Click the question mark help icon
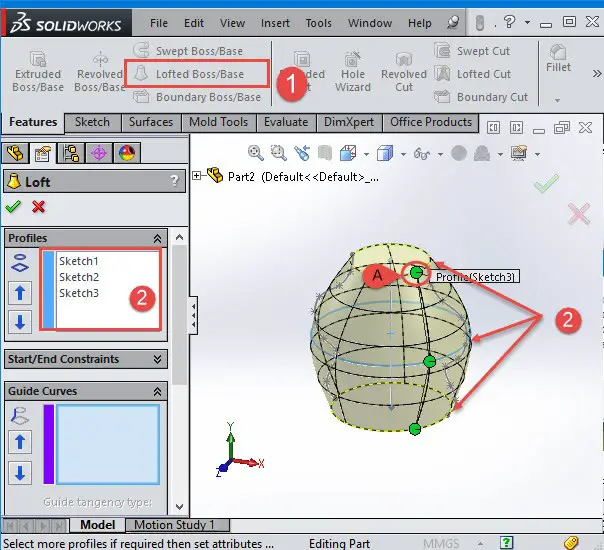The height and width of the screenshot is (550, 604). pyautogui.click(x=509, y=22)
